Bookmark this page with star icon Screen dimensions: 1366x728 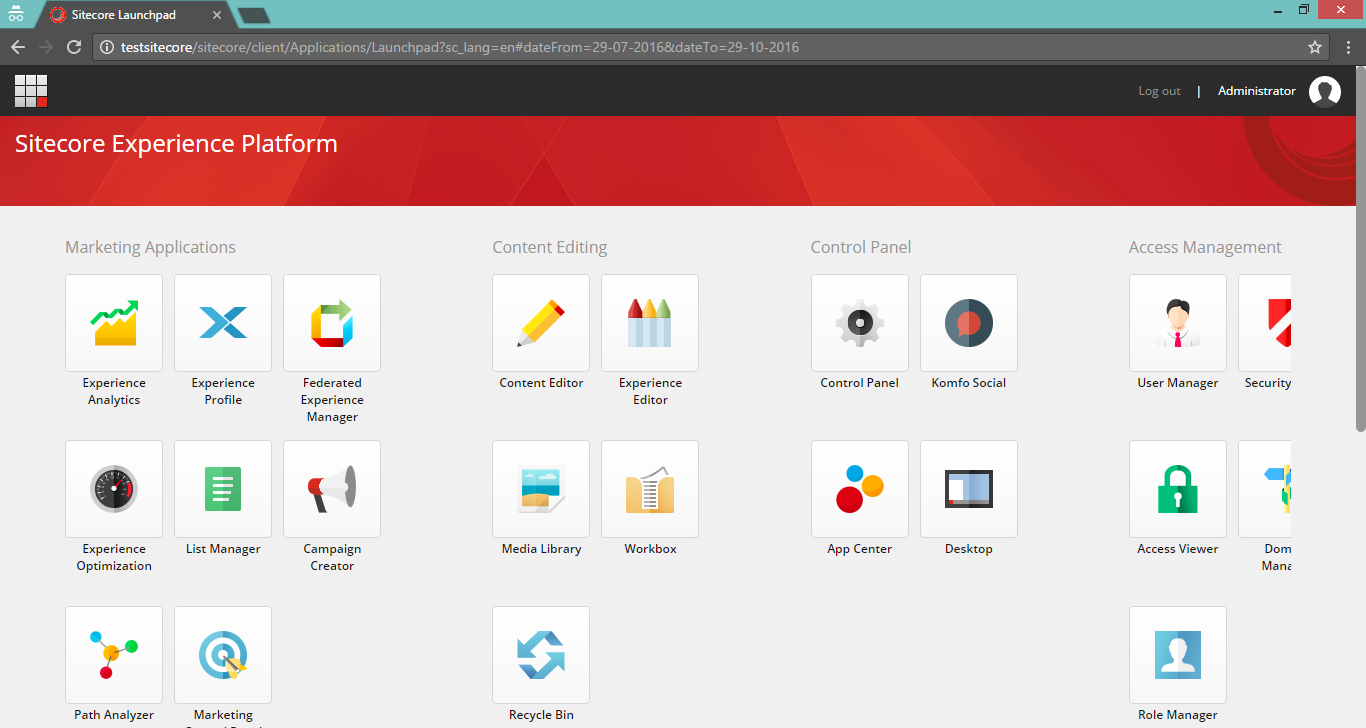(1315, 47)
